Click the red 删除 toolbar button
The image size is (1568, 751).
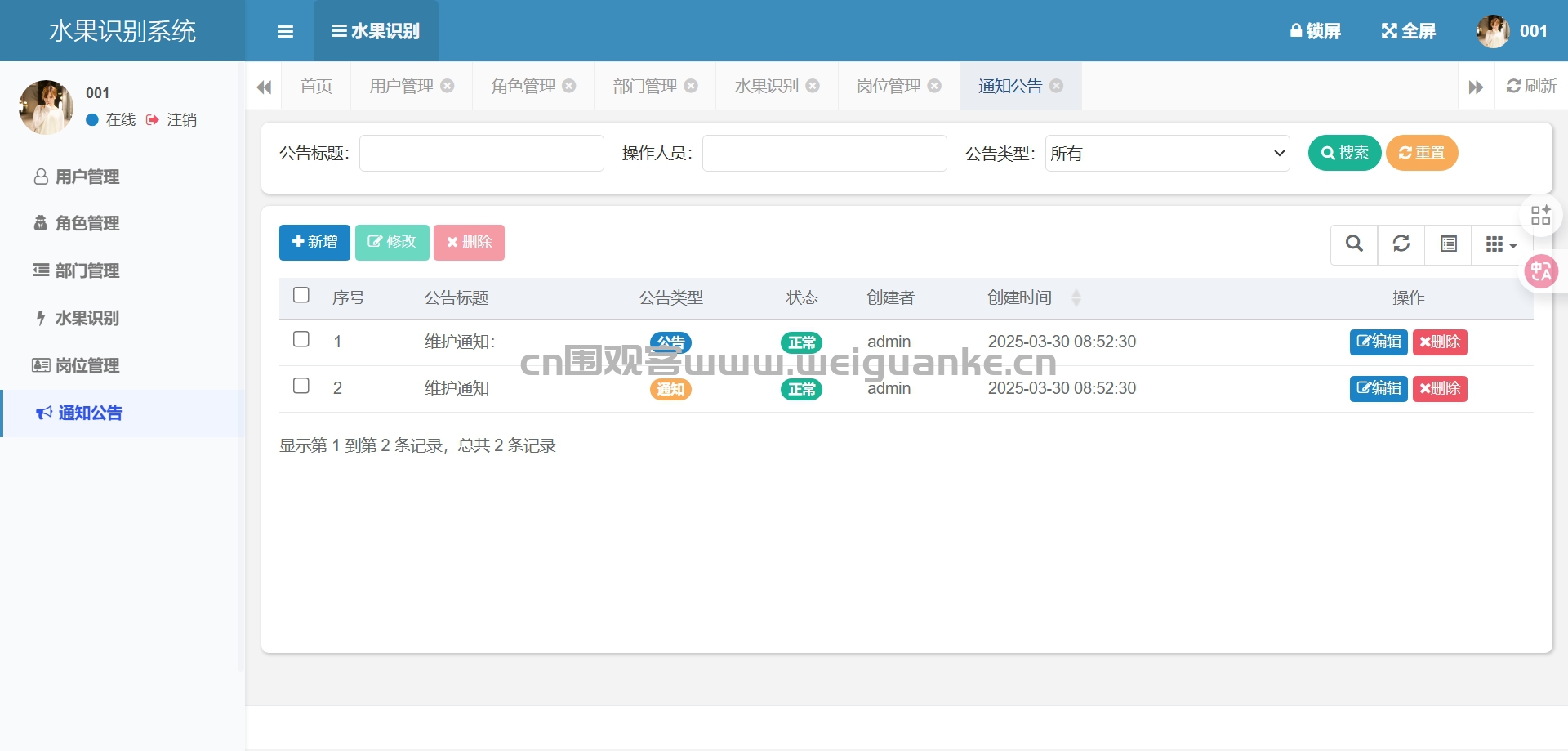[x=469, y=243]
